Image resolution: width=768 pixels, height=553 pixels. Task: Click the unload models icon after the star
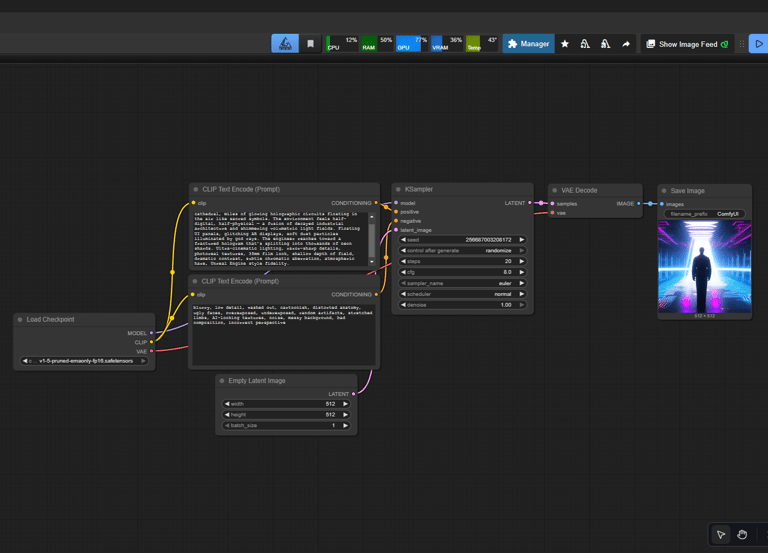point(585,44)
